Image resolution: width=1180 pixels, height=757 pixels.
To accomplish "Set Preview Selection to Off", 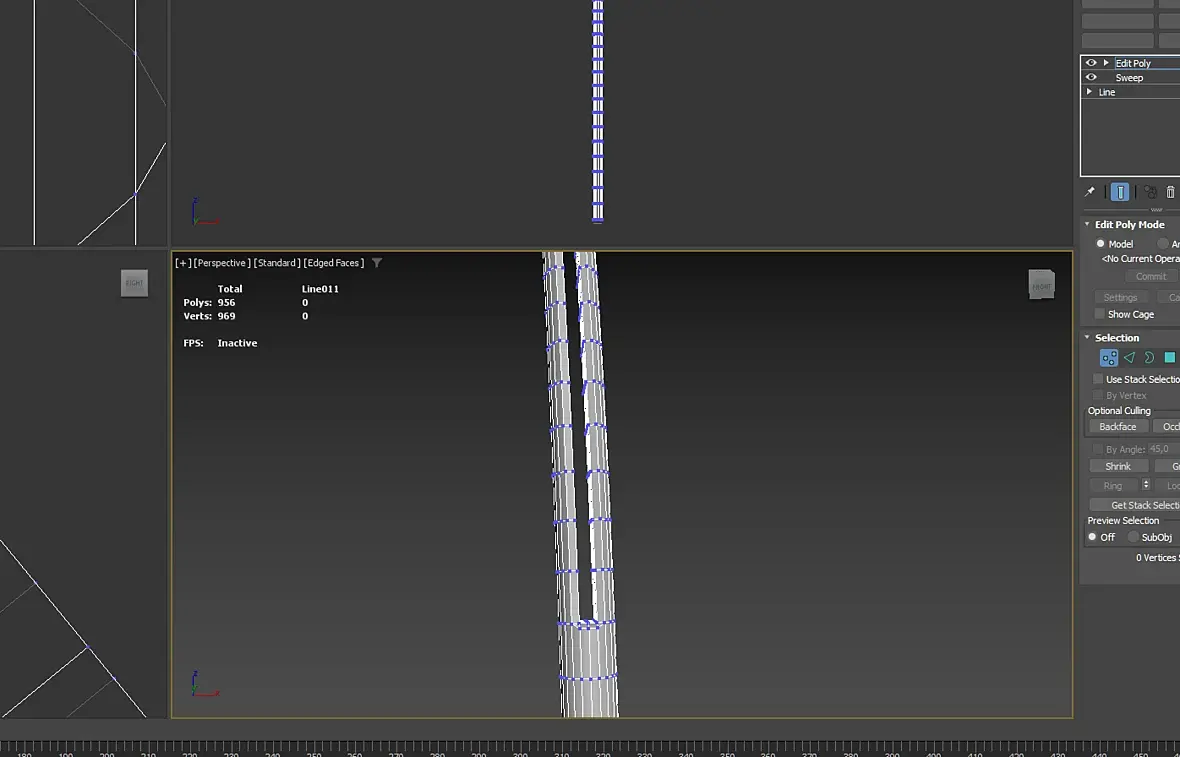I will pyautogui.click(x=1093, y=537).
